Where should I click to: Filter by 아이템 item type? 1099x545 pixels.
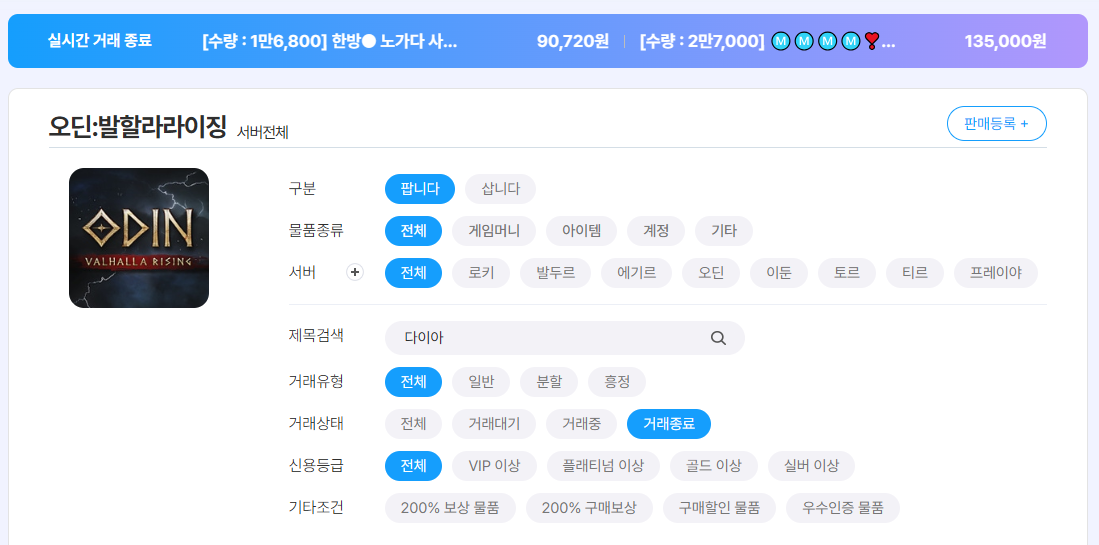point(582,231)
